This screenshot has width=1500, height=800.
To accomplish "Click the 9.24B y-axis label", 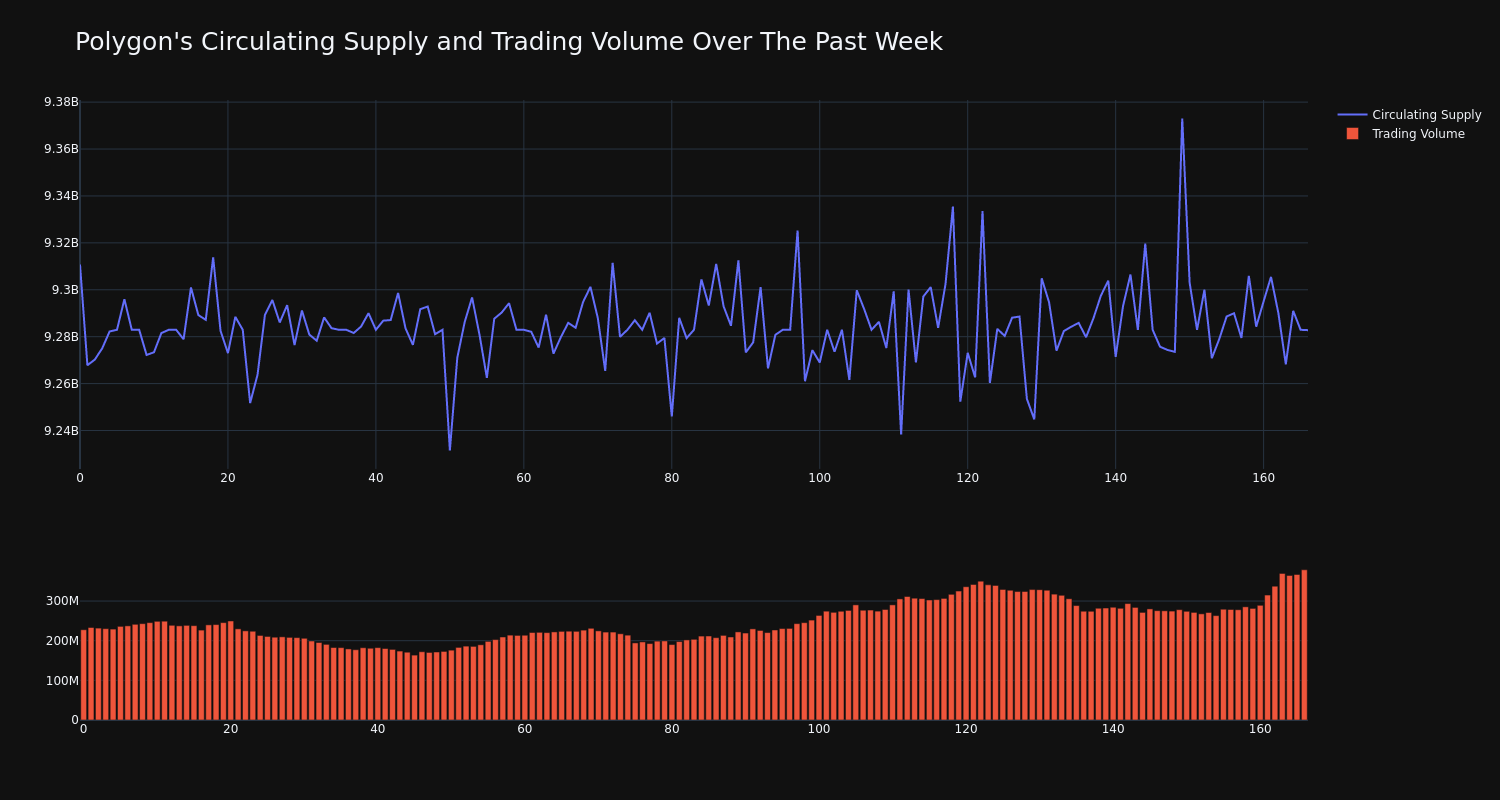I will point(61,431).
